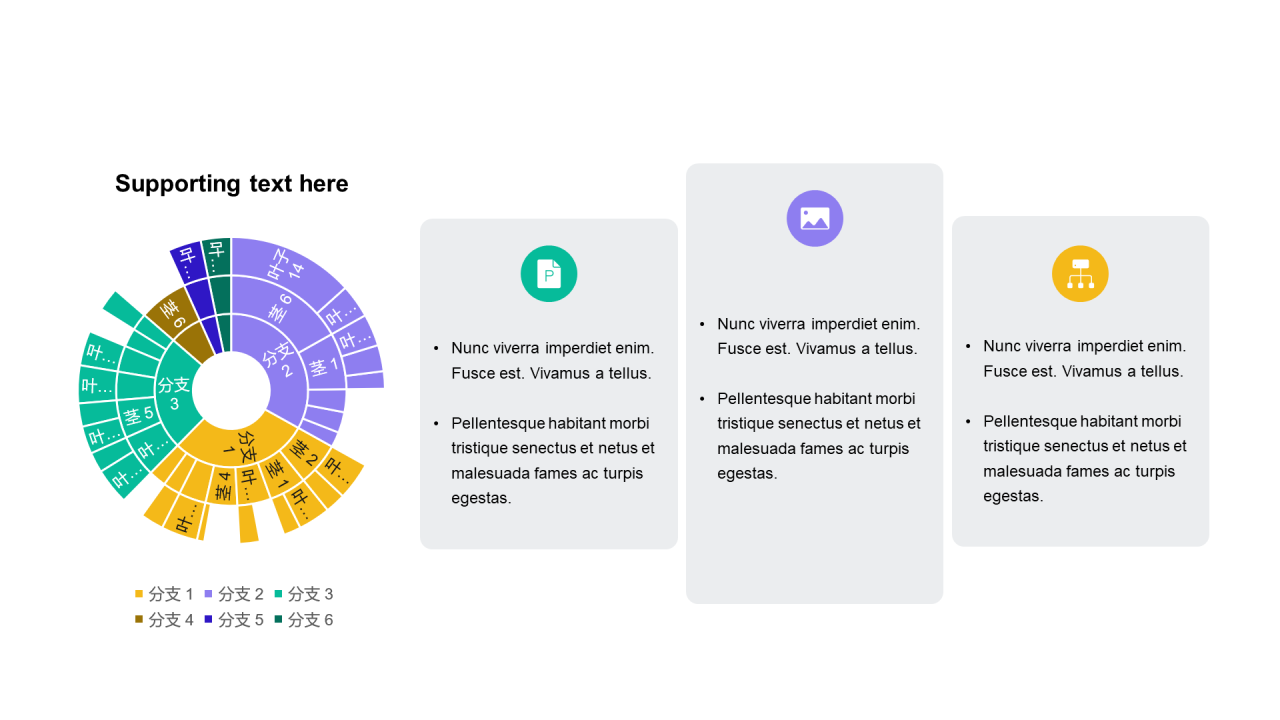The height and width of the screenshot is (720, 1280).
Task: Click "Nunc viverra" text below the picture icon
Action: [818, 336]
